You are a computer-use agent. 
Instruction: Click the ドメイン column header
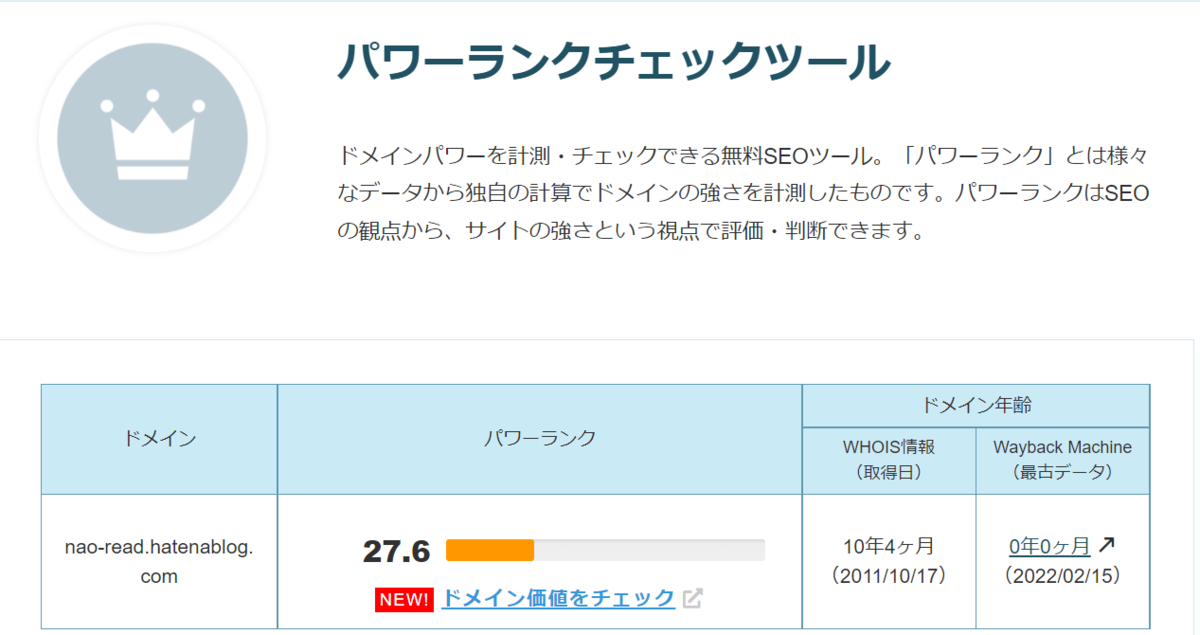(159, 439)
